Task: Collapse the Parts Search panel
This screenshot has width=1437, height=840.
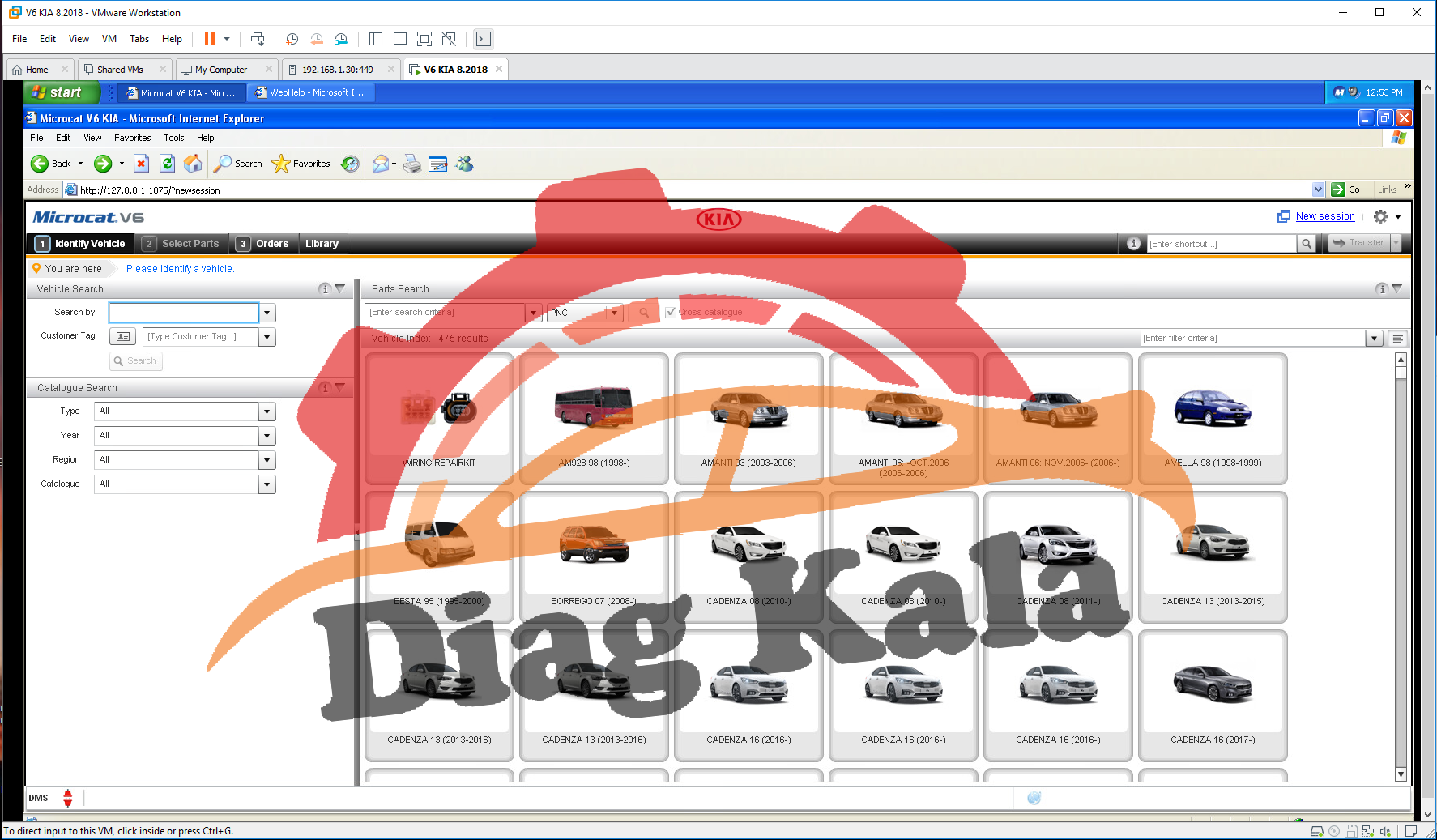Action: tap(1397, 288)
